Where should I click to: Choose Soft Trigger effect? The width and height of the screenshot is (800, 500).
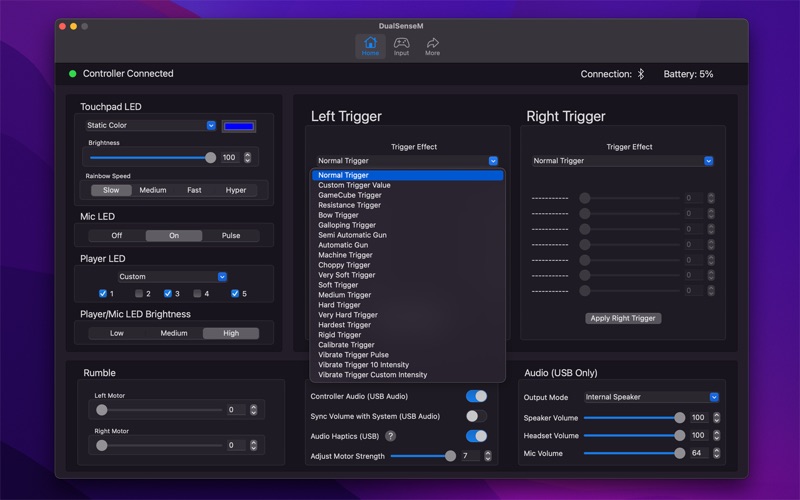point(408,285)
